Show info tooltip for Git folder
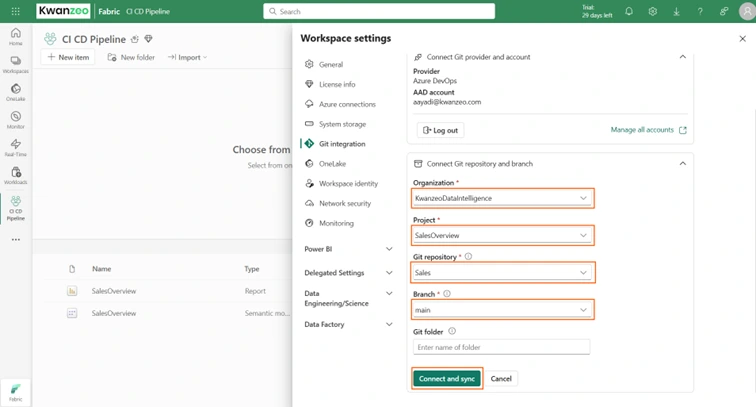The height and width of the screenshot is (407, 756). [452, 331]
